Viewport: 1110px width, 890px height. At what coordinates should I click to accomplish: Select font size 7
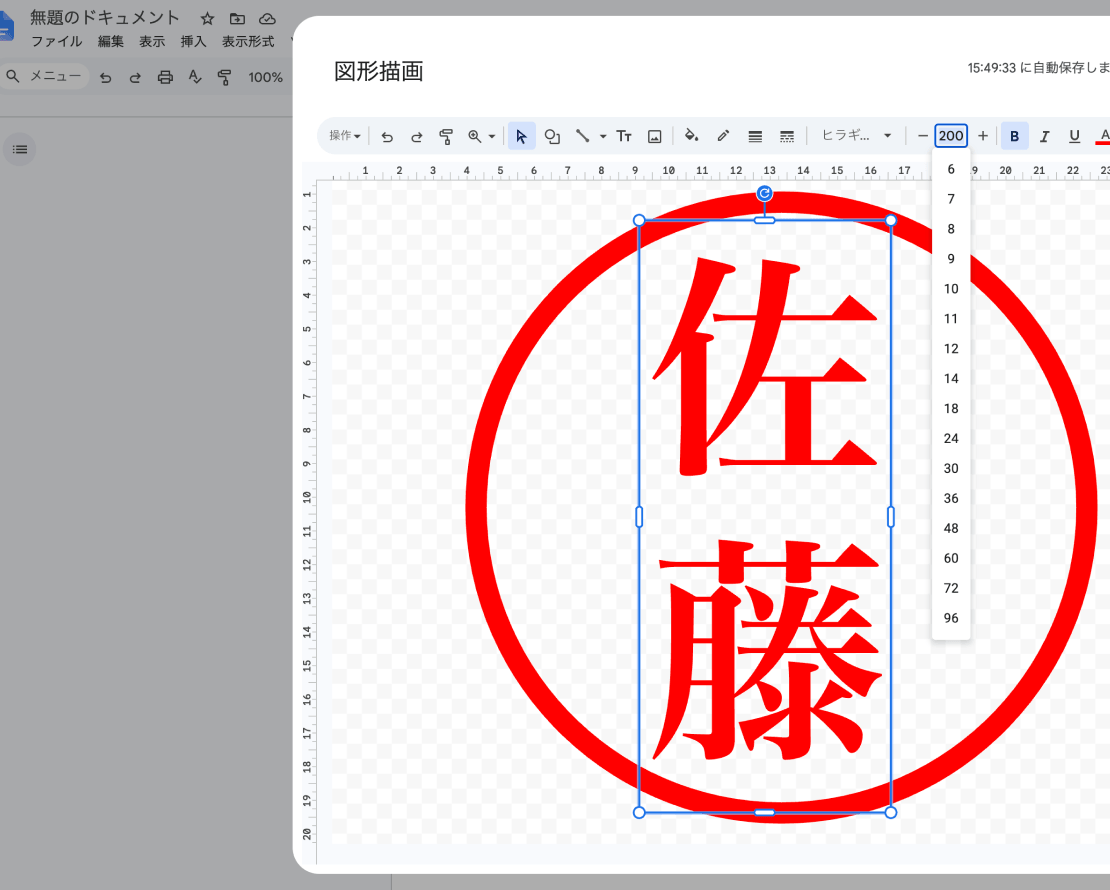[x=951, y=199]
